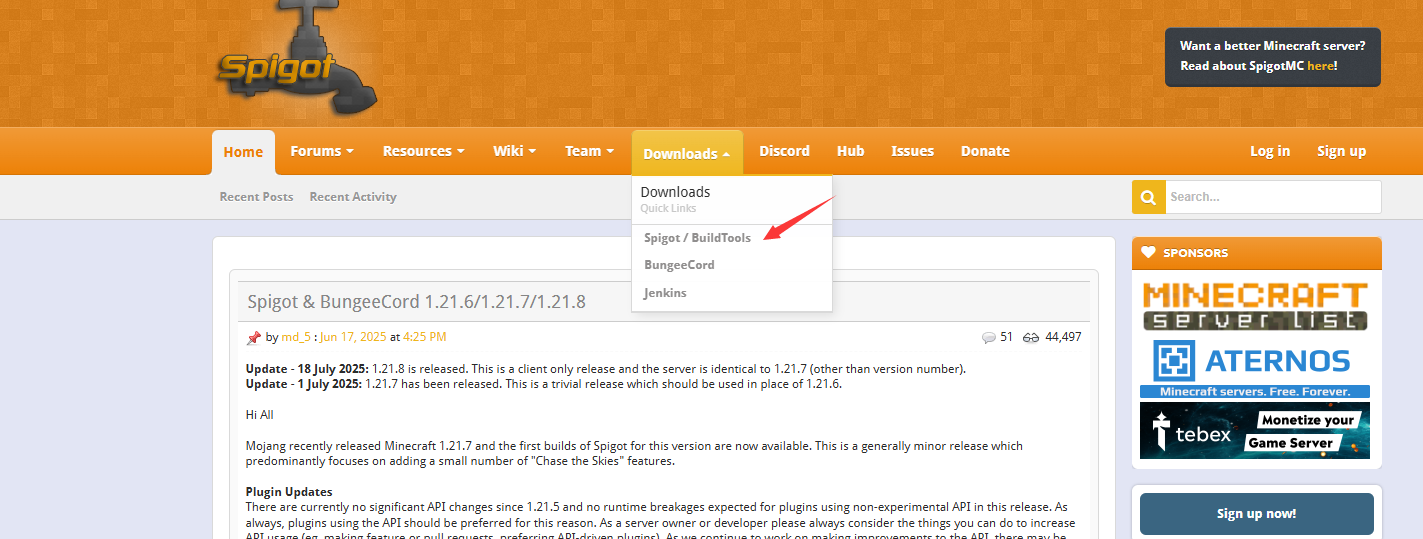
Task: Select Spigot / BuildTools from Downloads menu
Action: point(697,238)
